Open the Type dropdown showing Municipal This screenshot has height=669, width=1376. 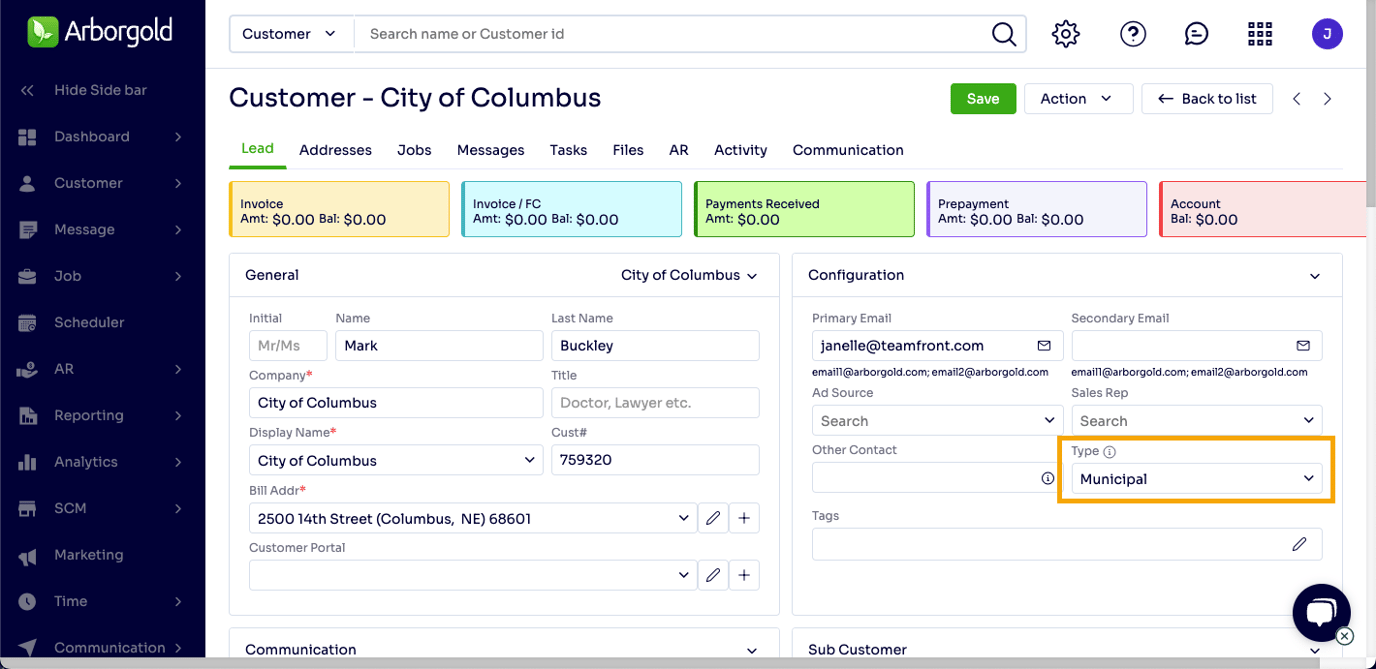[1196, 479]
